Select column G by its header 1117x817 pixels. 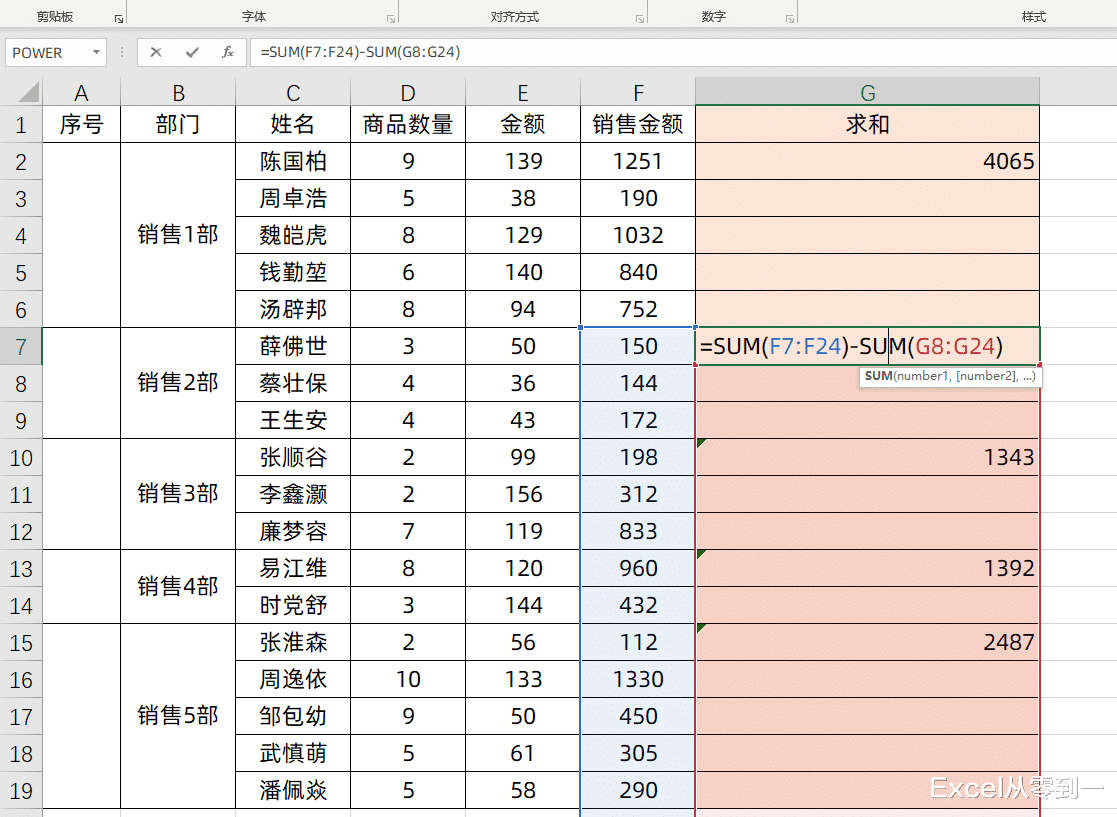point(866,90)
